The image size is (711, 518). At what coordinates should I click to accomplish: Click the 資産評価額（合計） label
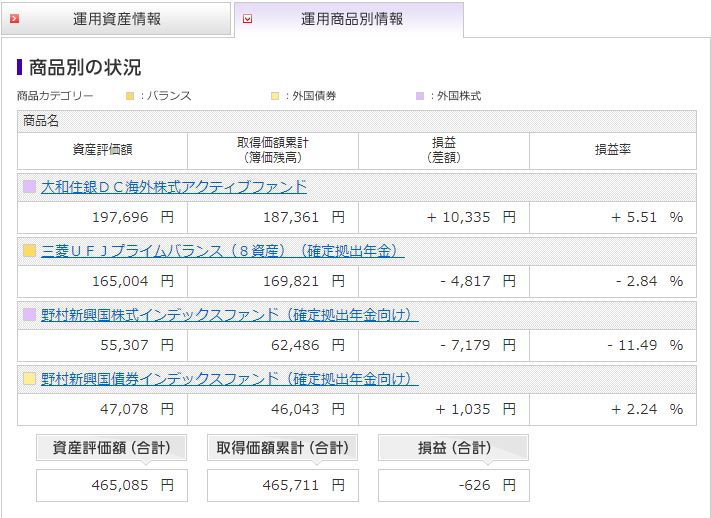tap(112, 448)
